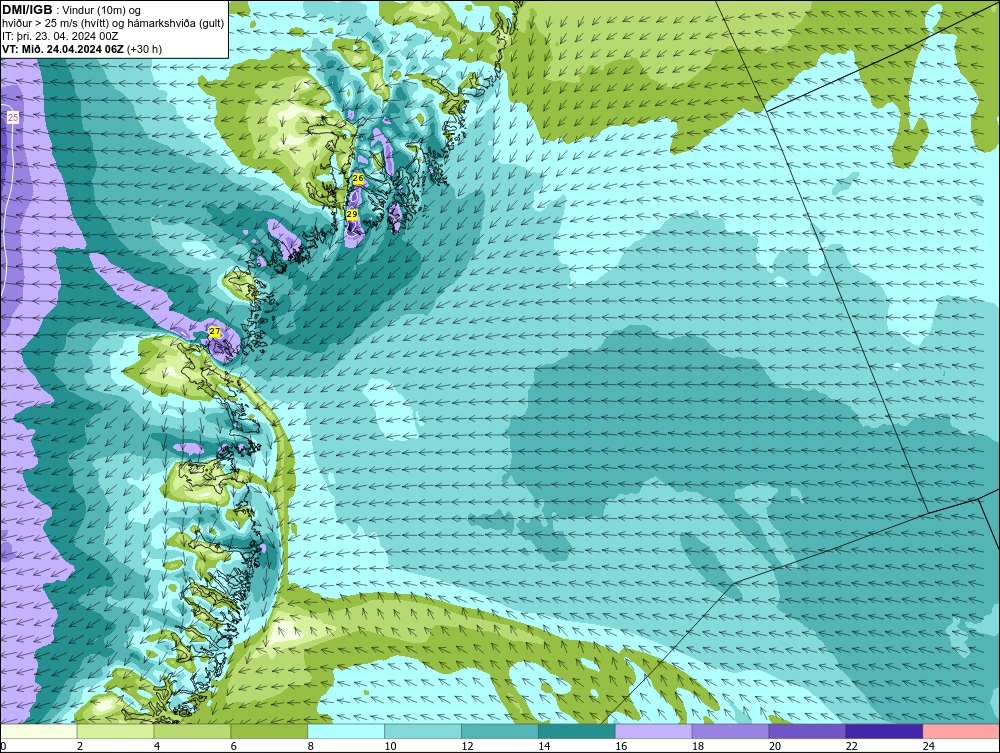
Task: Select the 14–16 m/s dark teal swatch
Action: pos(577,731)
